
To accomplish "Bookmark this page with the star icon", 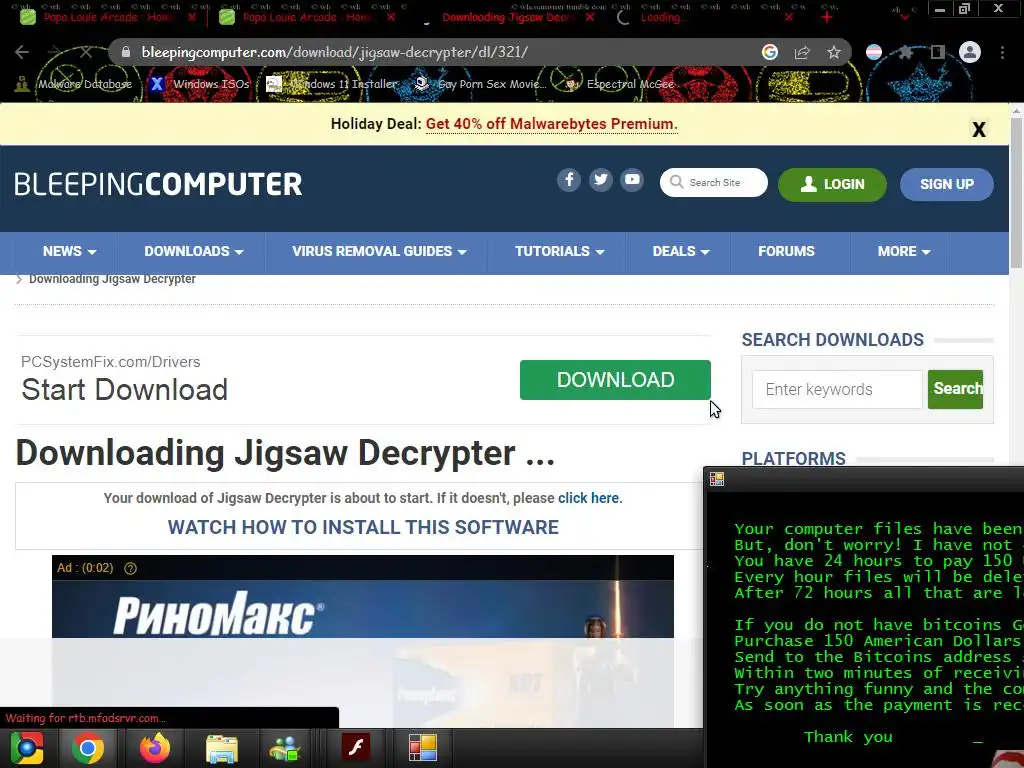I will click(x=834, y=52).
